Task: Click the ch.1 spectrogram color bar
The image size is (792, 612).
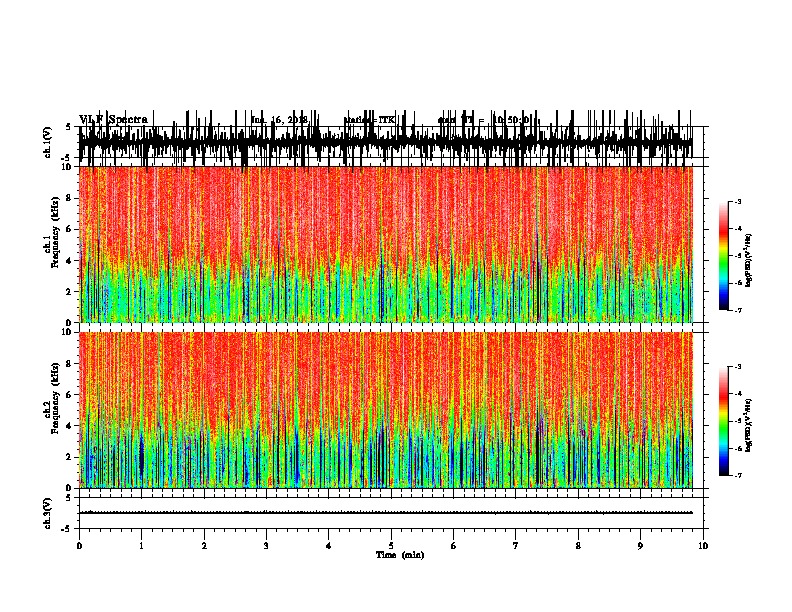Action: pos(724,256)
